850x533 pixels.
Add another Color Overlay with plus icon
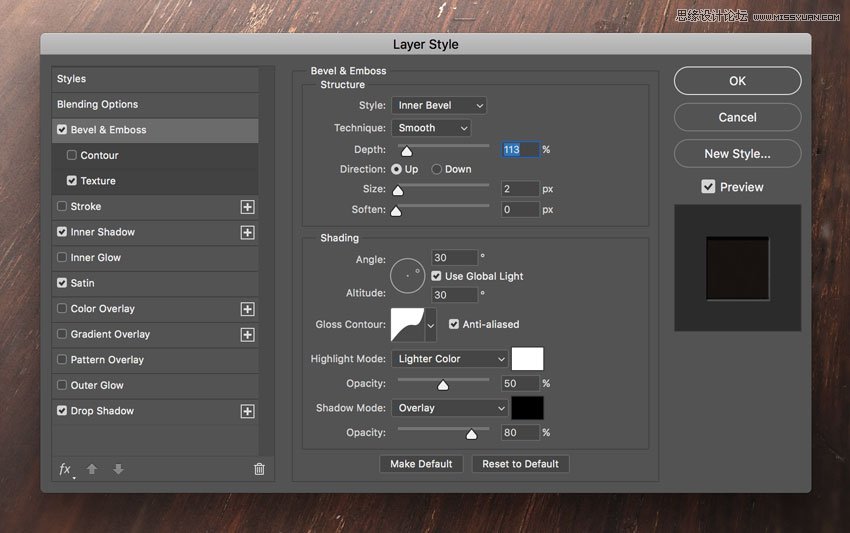pyautogui.click(x=248, y=309)
